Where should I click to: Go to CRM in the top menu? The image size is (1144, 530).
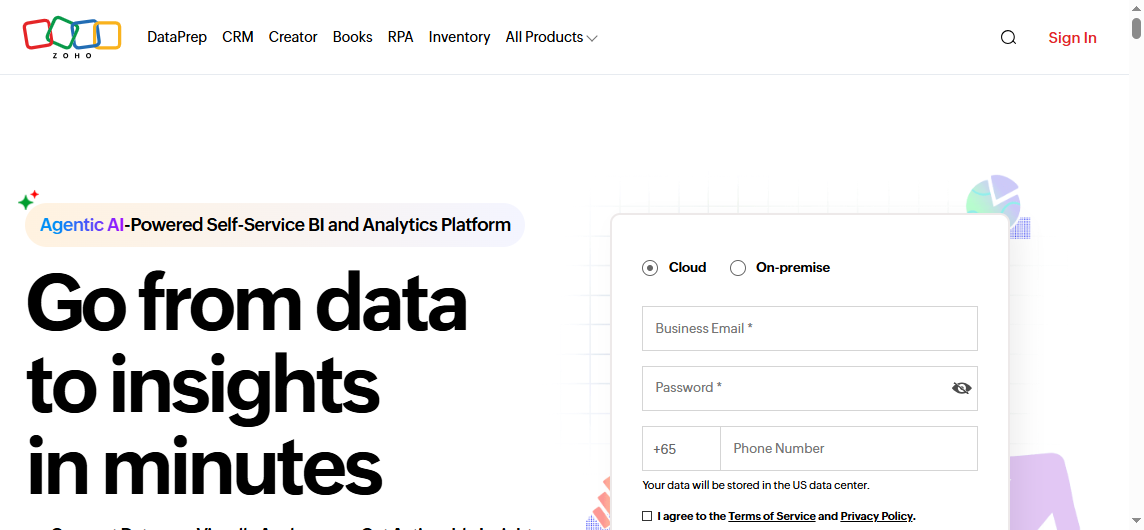tap(238, 37)
